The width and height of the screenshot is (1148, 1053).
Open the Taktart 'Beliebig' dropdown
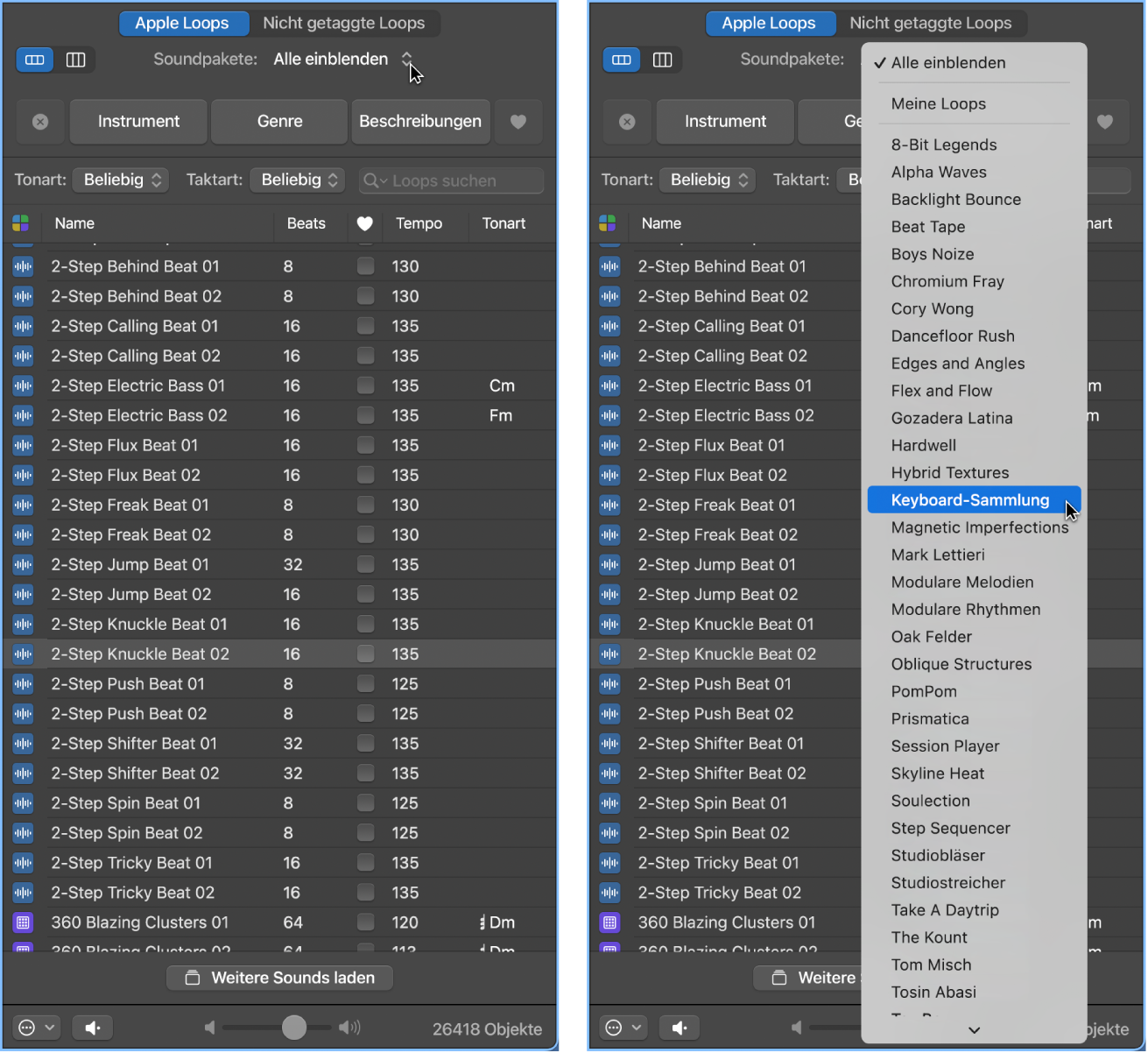(x=298, y=180)
